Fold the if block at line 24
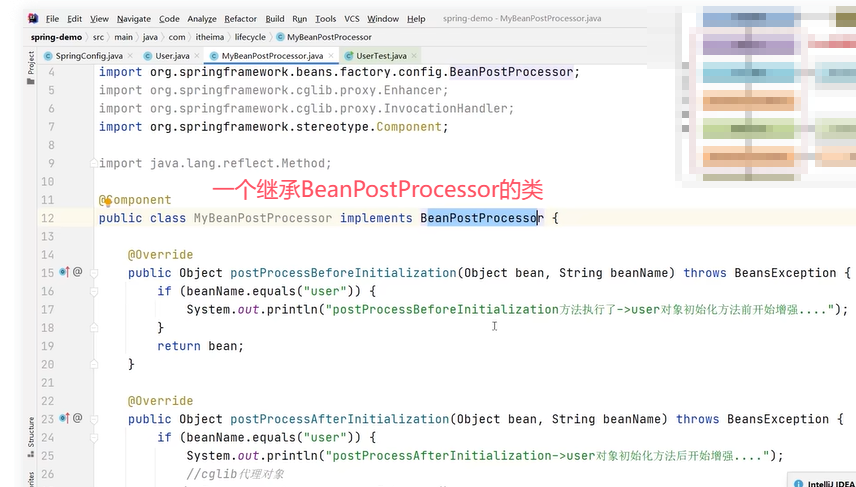Viewport: 856px width, 487px height. click(94, 437)
